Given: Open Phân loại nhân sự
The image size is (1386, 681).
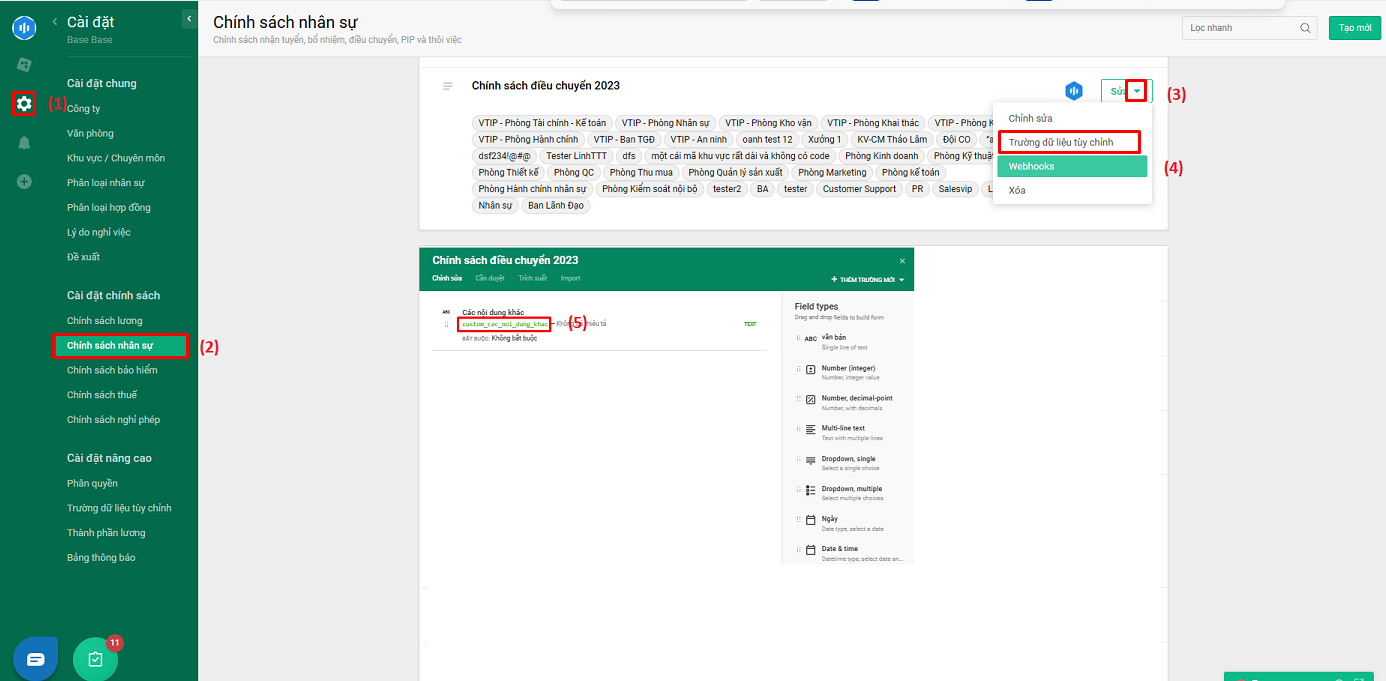Looking at the screenshot, I should coord(106,183).
